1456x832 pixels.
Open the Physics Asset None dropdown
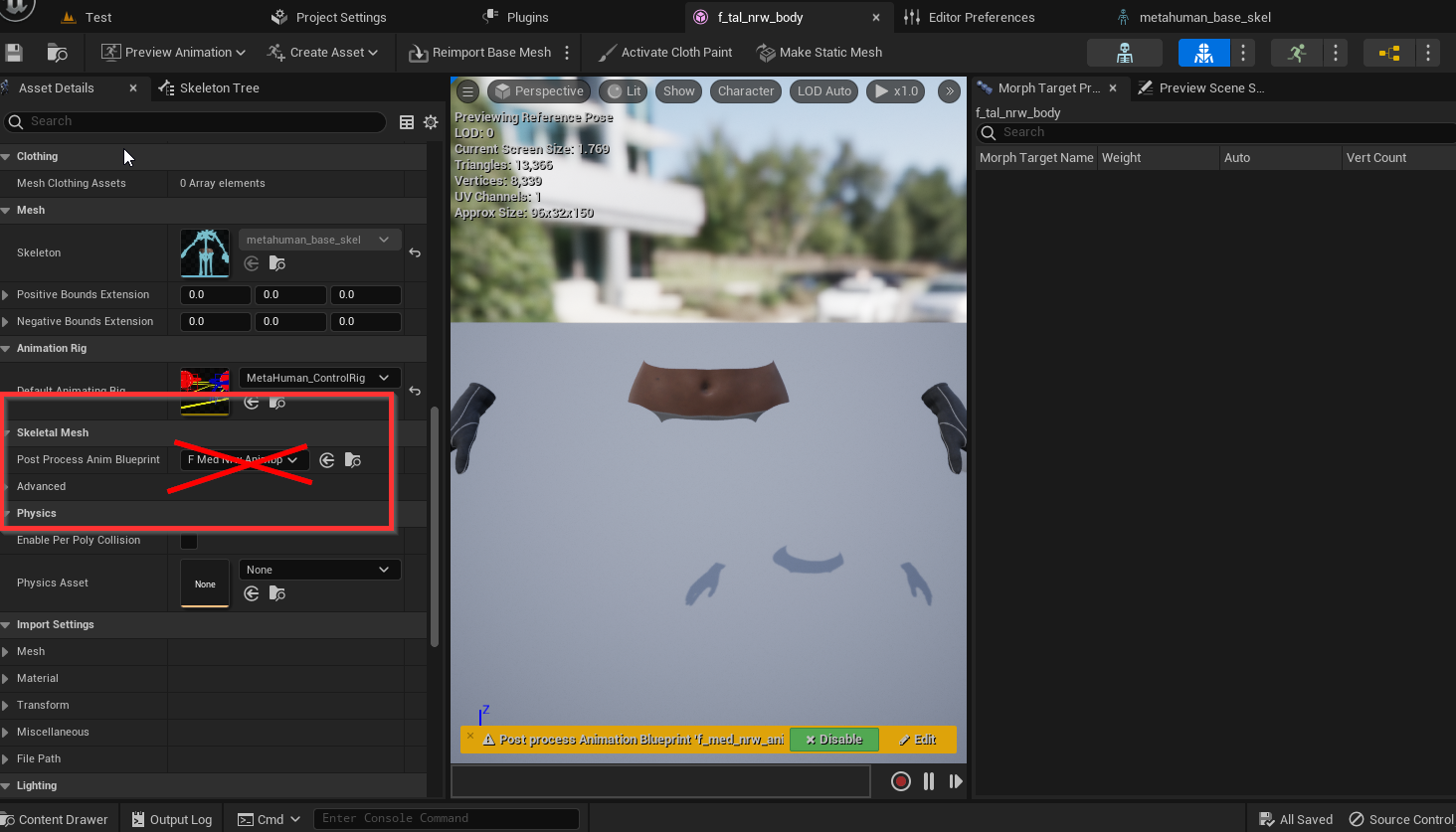point(319,570)
